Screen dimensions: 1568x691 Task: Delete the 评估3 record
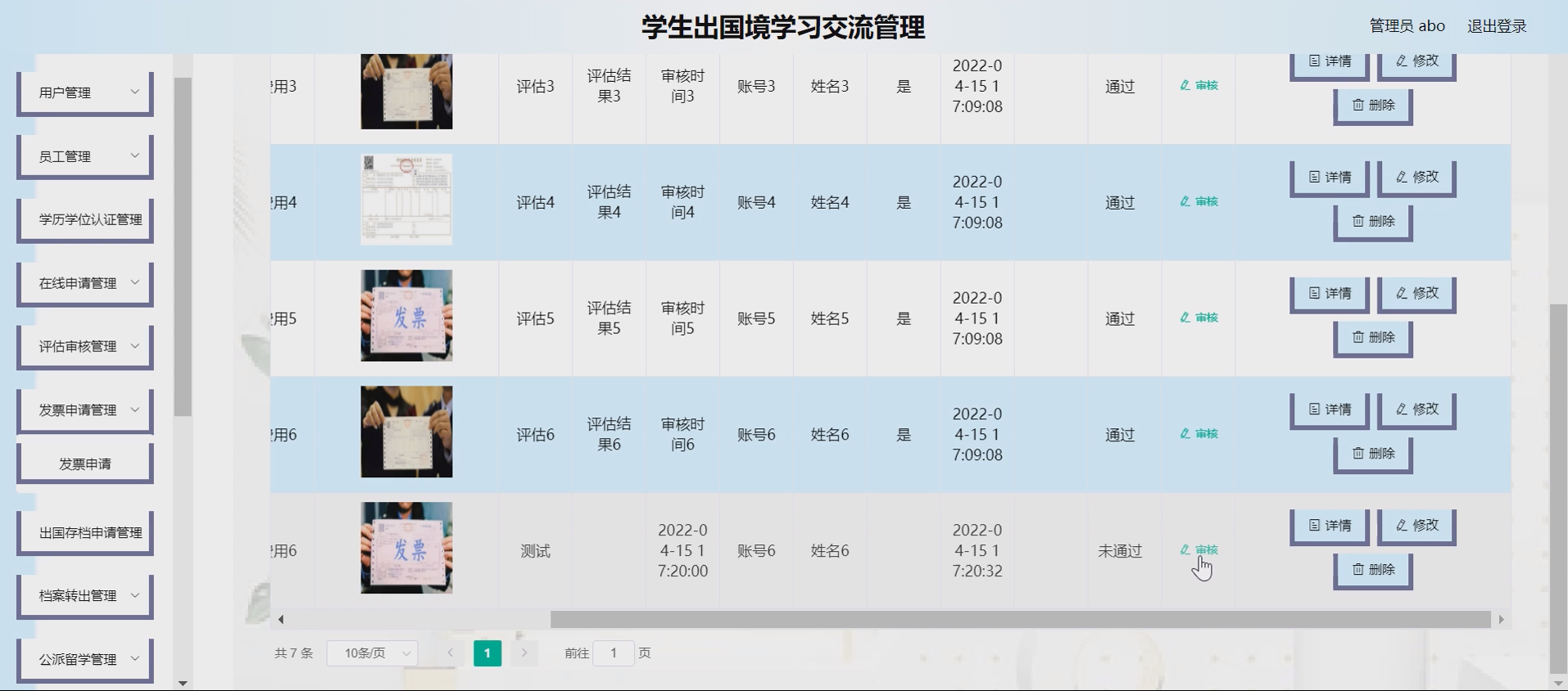(x=1373, y=105)
